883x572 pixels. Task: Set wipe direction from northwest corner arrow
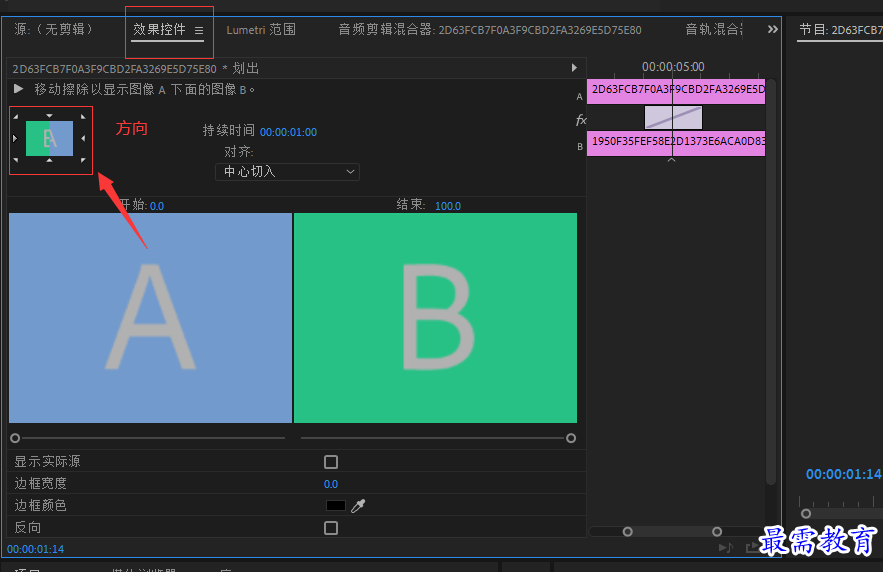click(x=16, y=117)
